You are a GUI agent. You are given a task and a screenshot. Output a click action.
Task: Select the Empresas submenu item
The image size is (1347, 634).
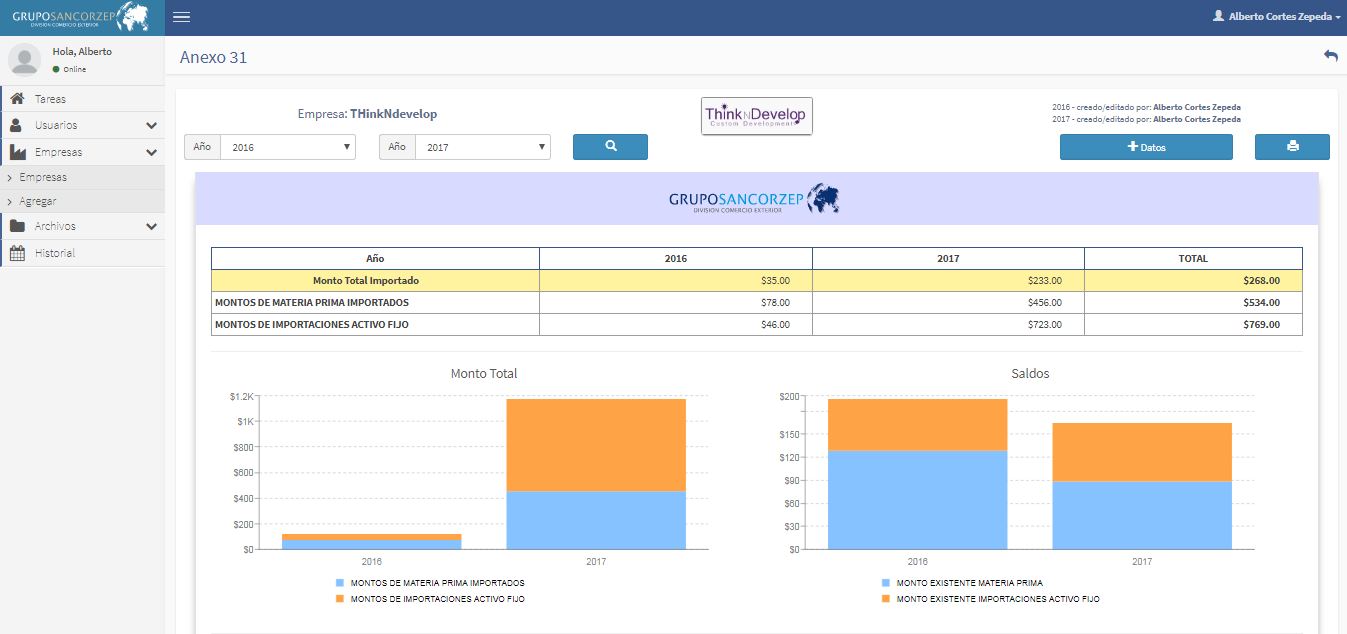click(x=43, y=177)
